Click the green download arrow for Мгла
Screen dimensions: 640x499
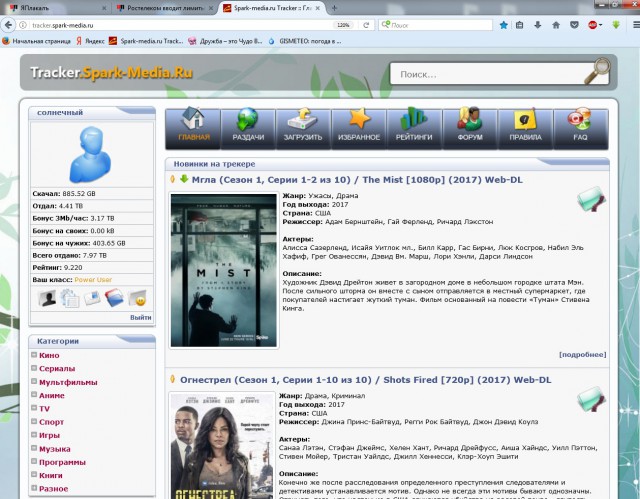(x=184, y=179)
